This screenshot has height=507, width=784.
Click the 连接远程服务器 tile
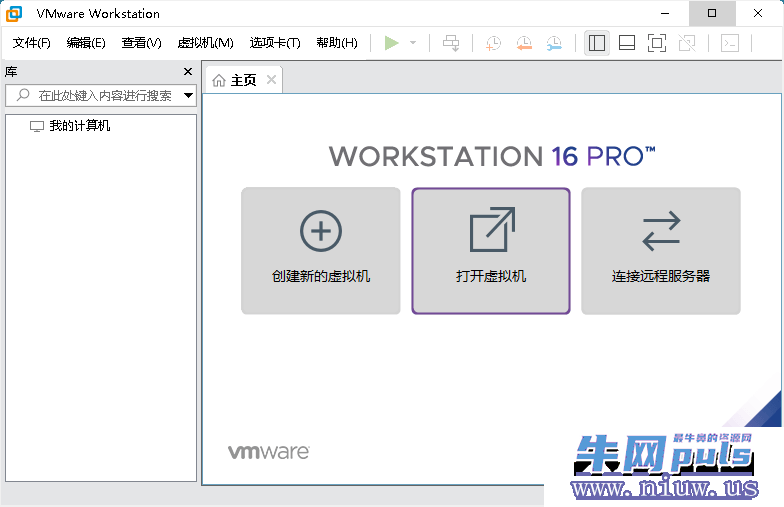coord(661,251)
